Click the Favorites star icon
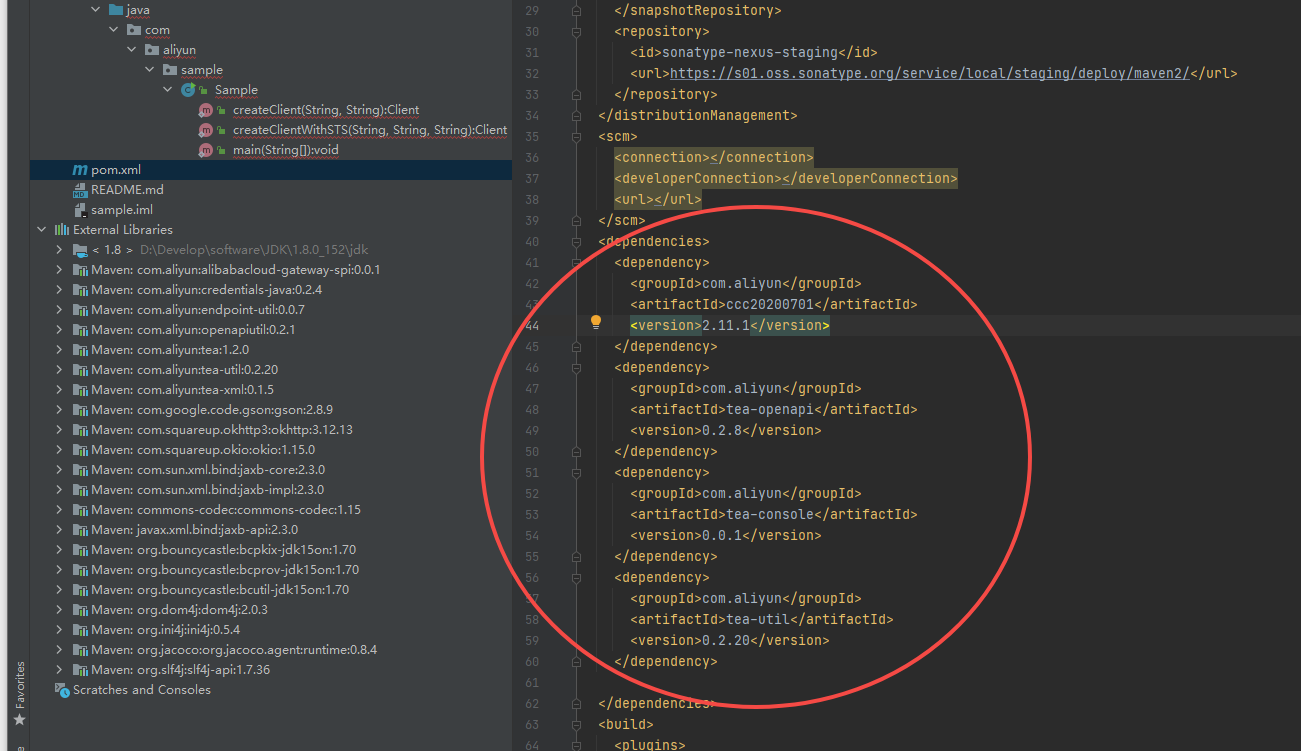This screenshot has width=1301, height=751. tap(19, 719)
